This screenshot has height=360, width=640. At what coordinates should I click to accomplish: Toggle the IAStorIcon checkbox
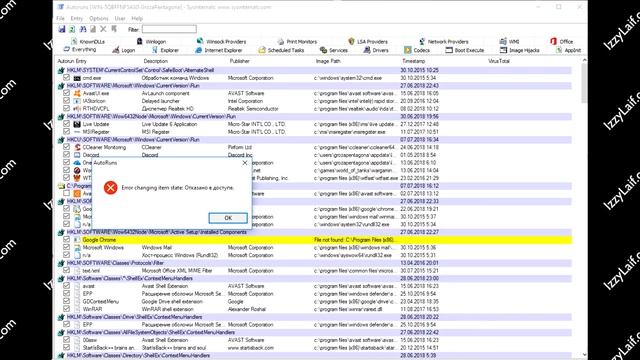pos(67,101)
